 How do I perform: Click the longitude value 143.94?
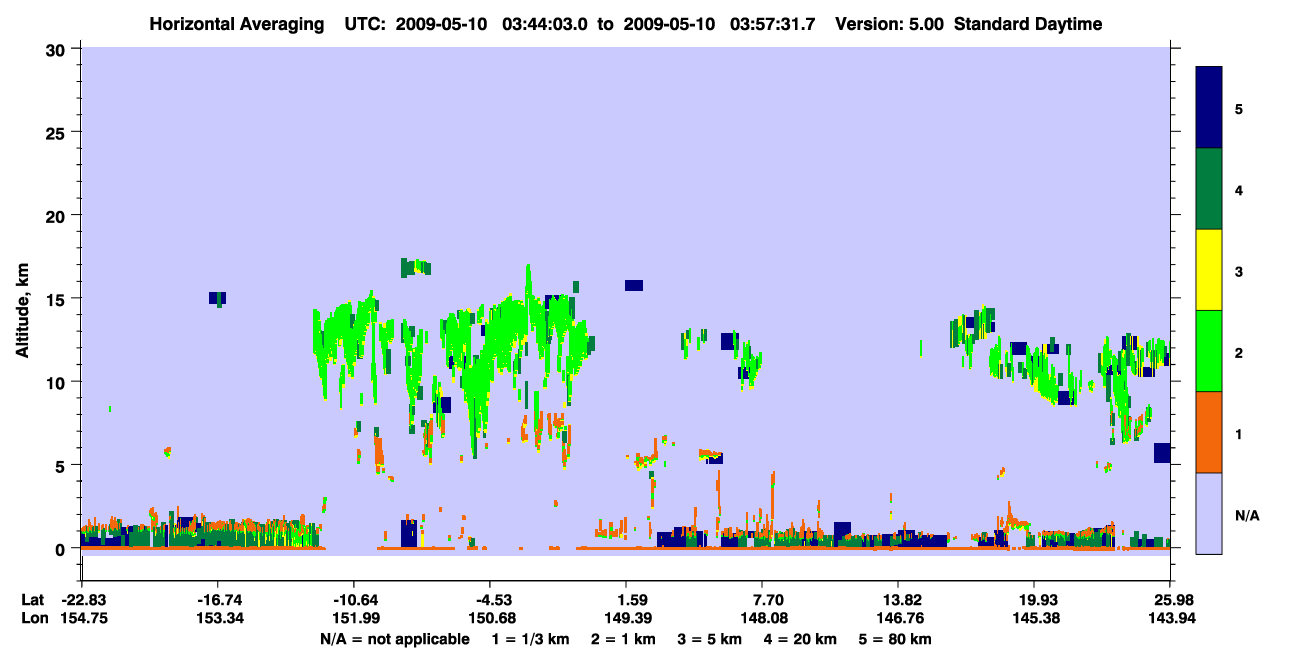(1170, 618)
